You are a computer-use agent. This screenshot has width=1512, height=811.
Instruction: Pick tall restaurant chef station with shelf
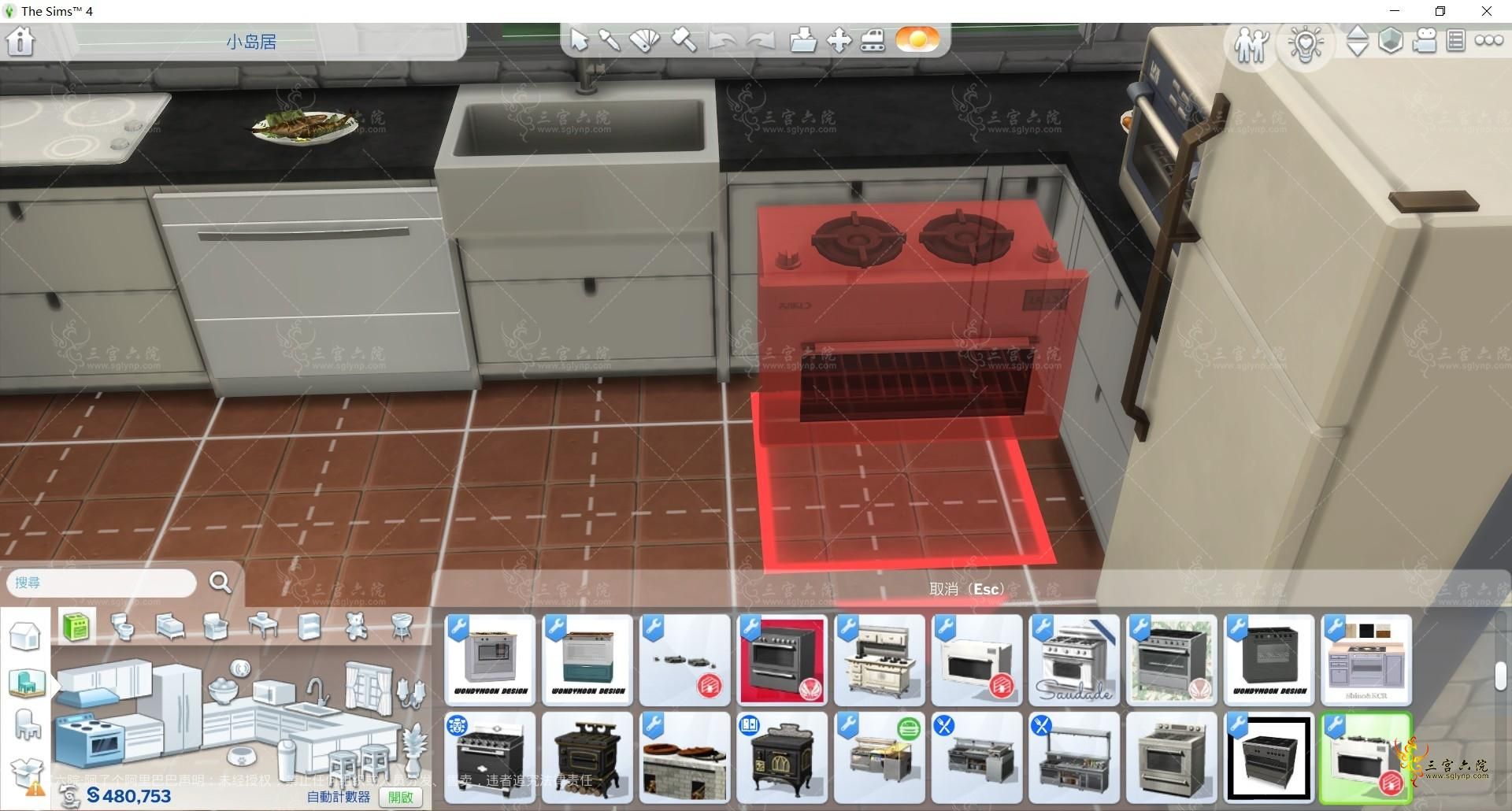point(1074,757)
